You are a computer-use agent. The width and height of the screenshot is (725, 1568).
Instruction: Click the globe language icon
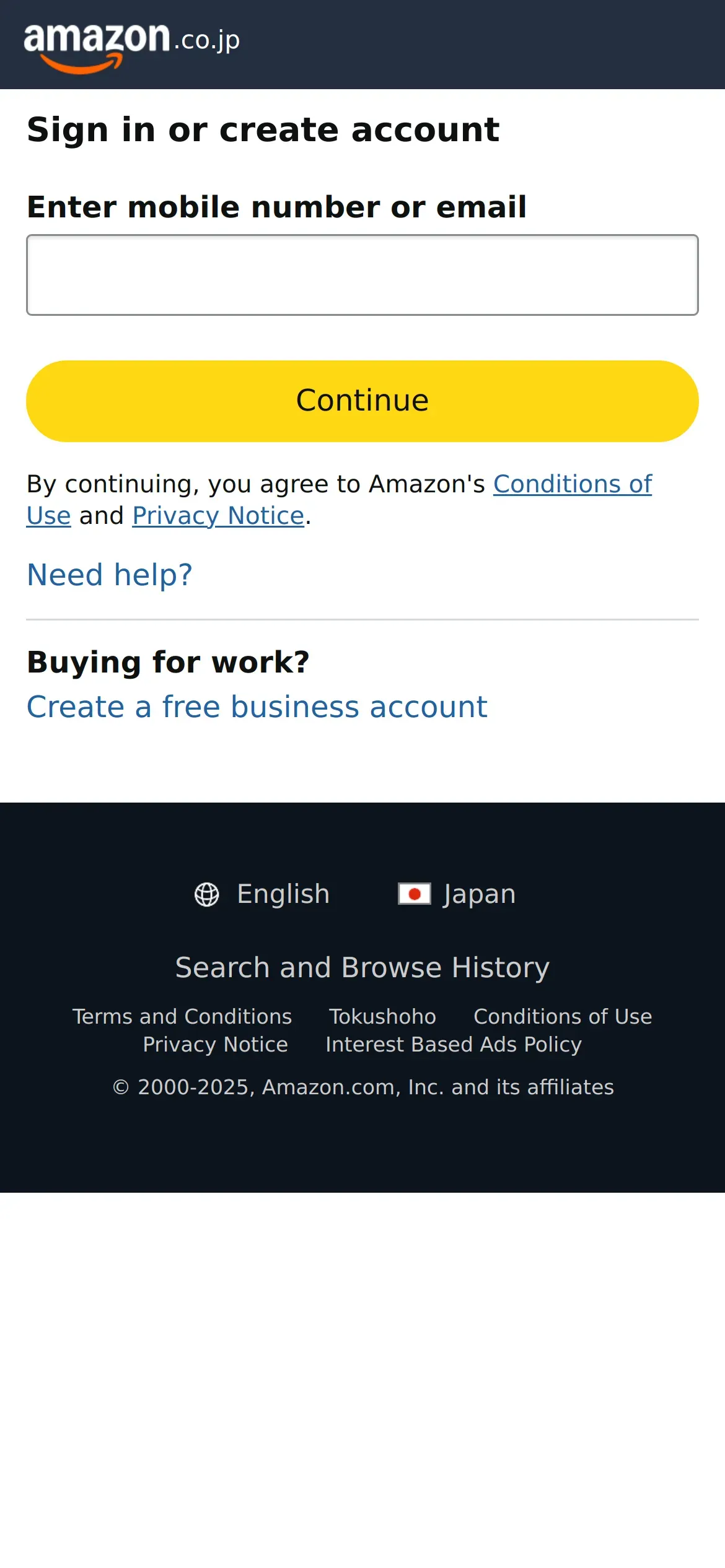207,894
